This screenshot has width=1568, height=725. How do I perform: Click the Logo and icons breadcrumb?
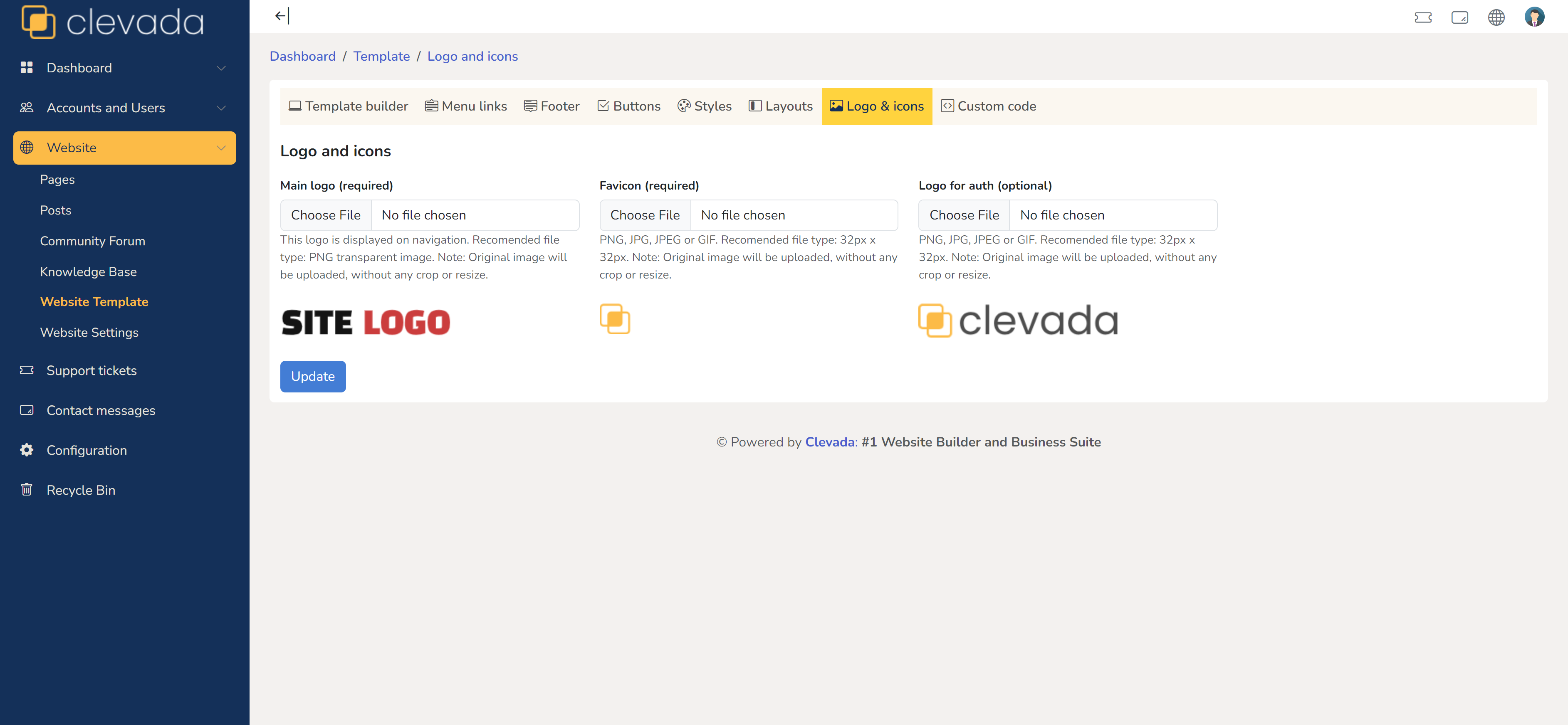pyautogui.click(x=472, y=57)
